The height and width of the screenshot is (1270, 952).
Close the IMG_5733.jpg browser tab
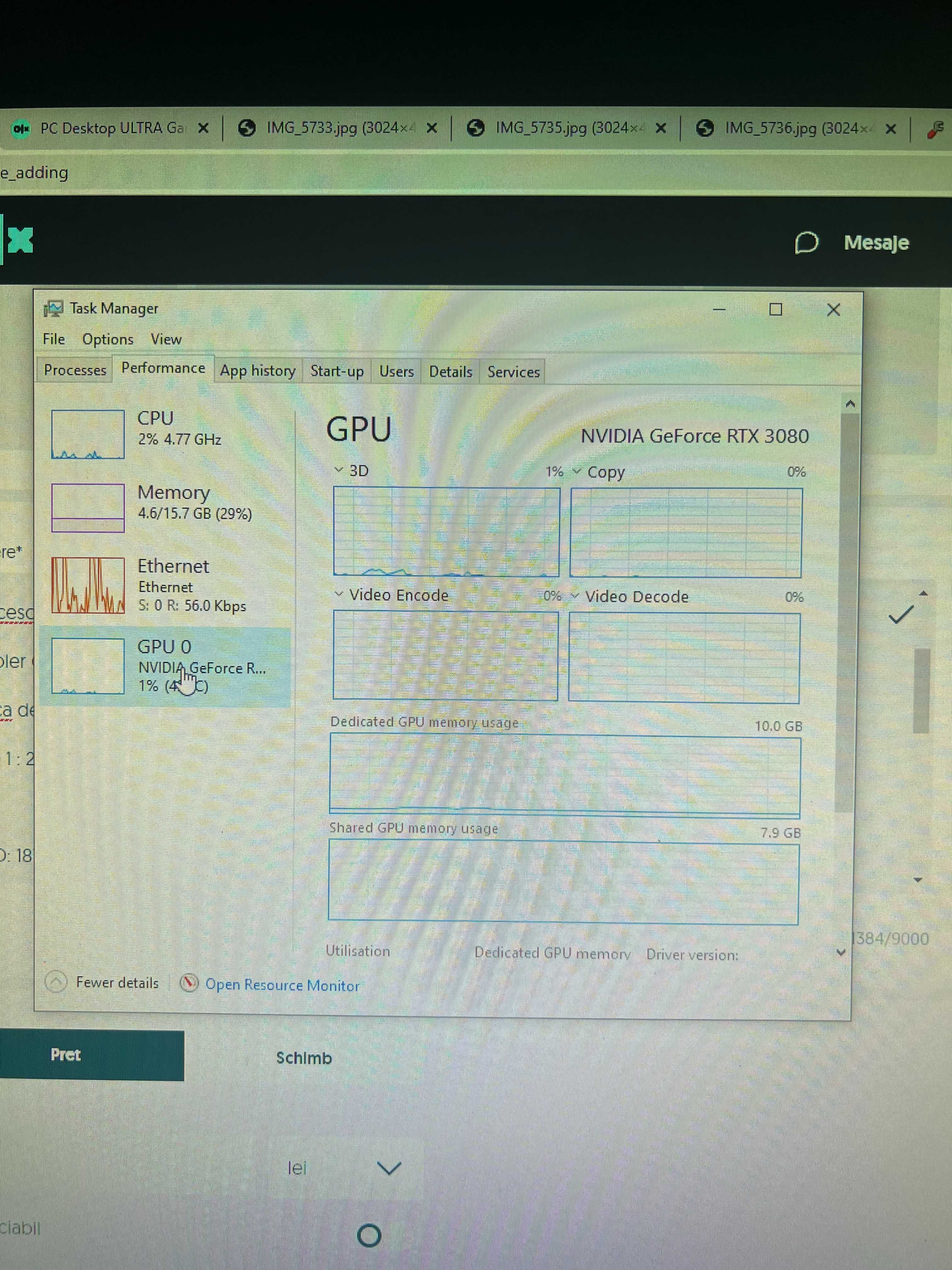tap(432, 128)
